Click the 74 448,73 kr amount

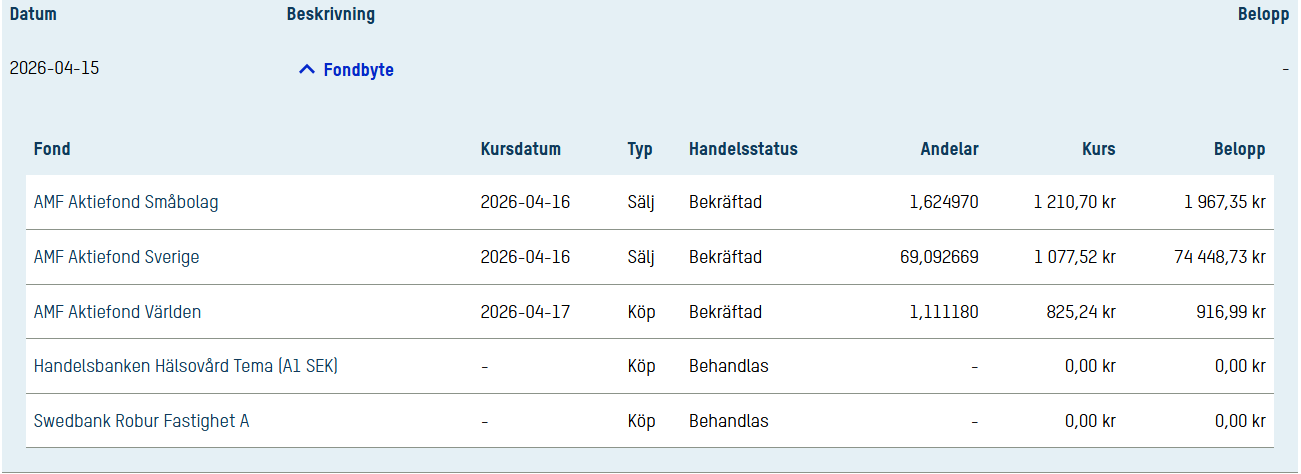pos(1219,257)
